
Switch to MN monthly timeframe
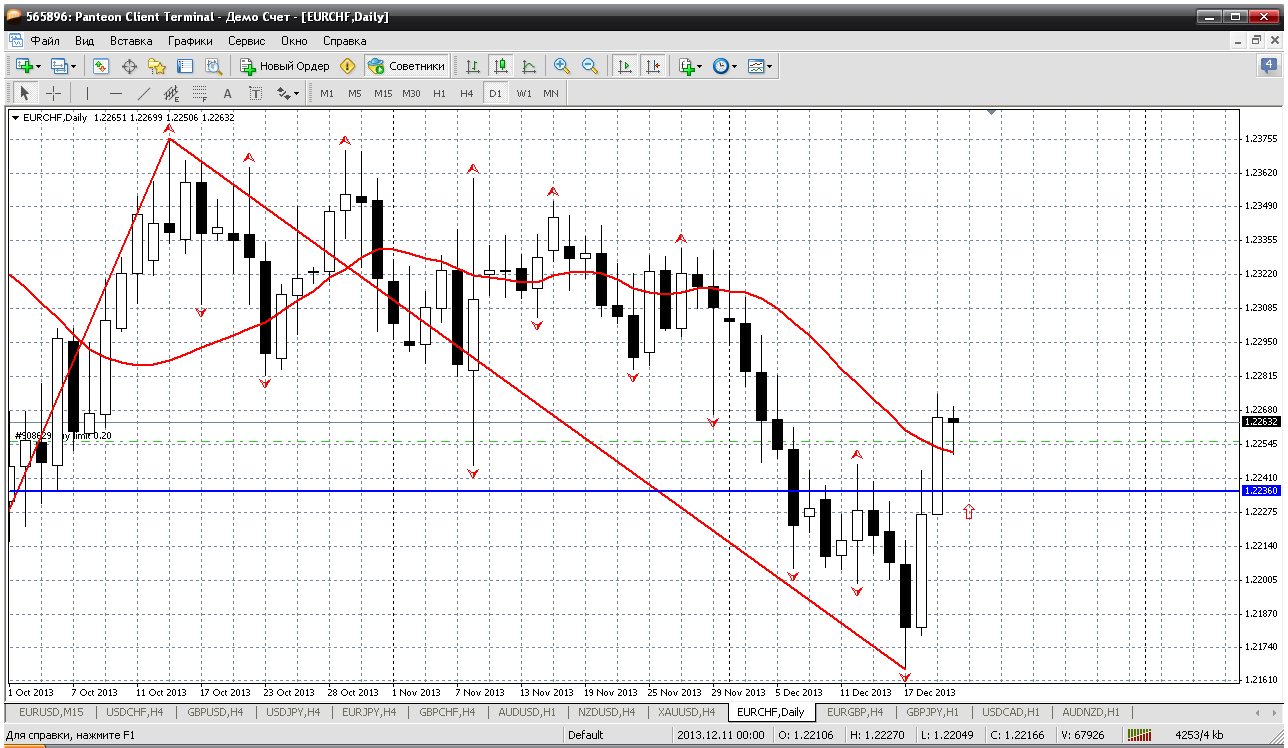[551, 93]
